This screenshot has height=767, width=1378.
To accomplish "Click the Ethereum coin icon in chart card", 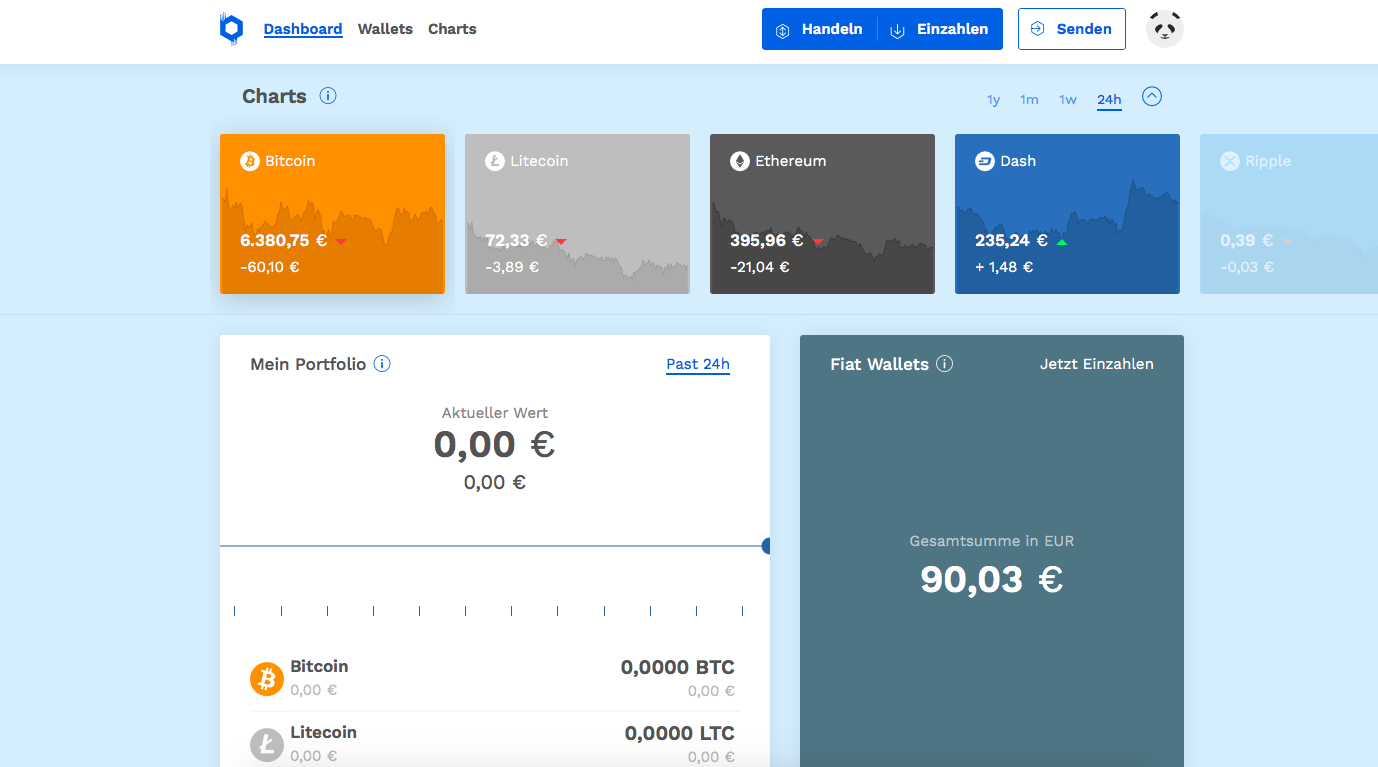I will pos(740,161).
